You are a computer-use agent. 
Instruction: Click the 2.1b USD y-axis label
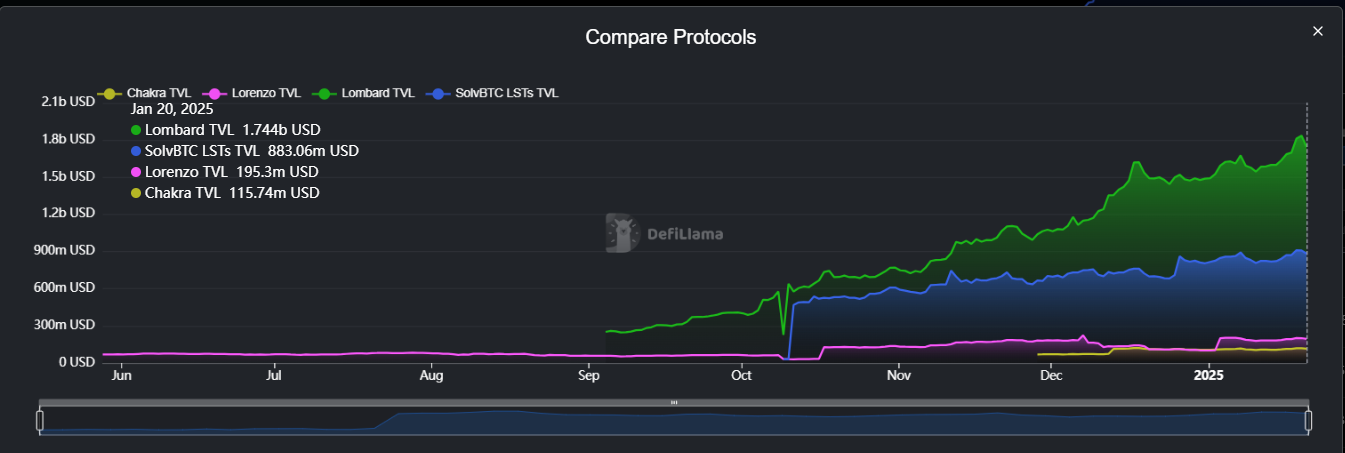pos(68,101)
